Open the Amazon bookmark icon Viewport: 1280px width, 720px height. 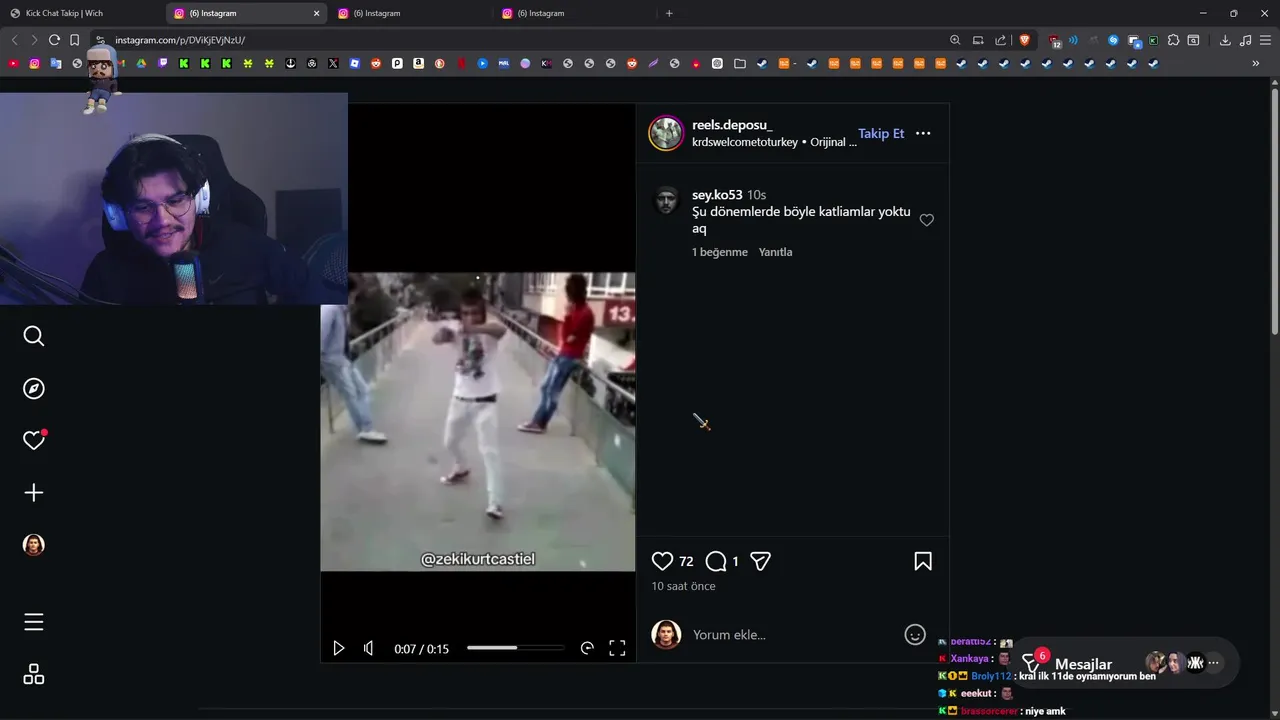pyautogui.click(x=418, y=63)
